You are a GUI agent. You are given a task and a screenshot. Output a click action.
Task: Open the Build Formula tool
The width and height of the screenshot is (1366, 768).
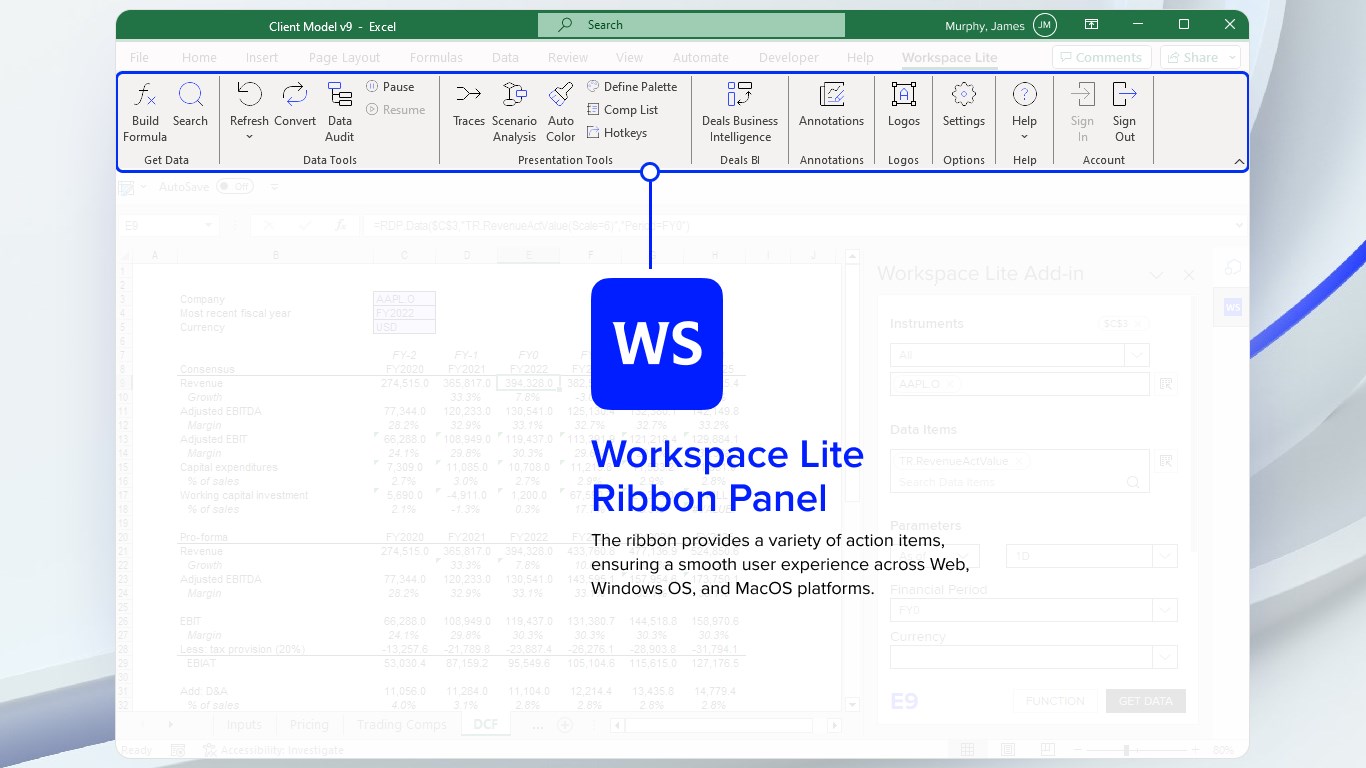tap(145, 111)
